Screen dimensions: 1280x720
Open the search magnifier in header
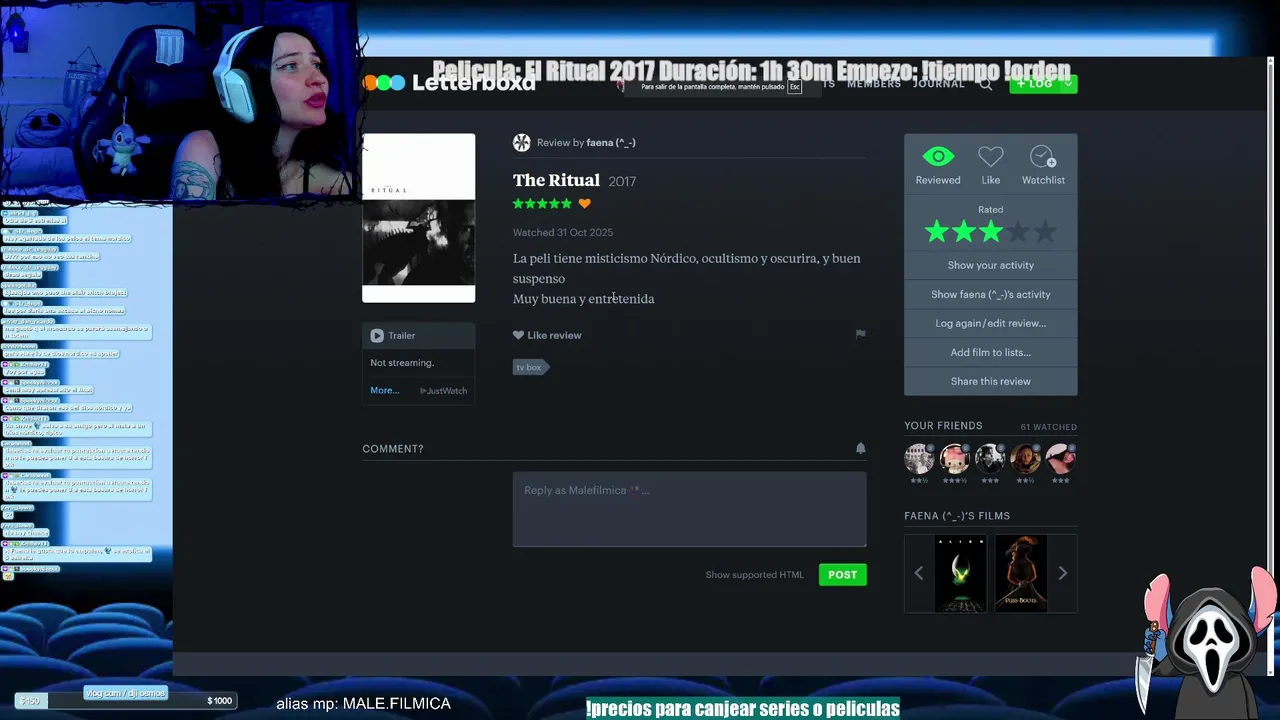click(x=986, y=85)
